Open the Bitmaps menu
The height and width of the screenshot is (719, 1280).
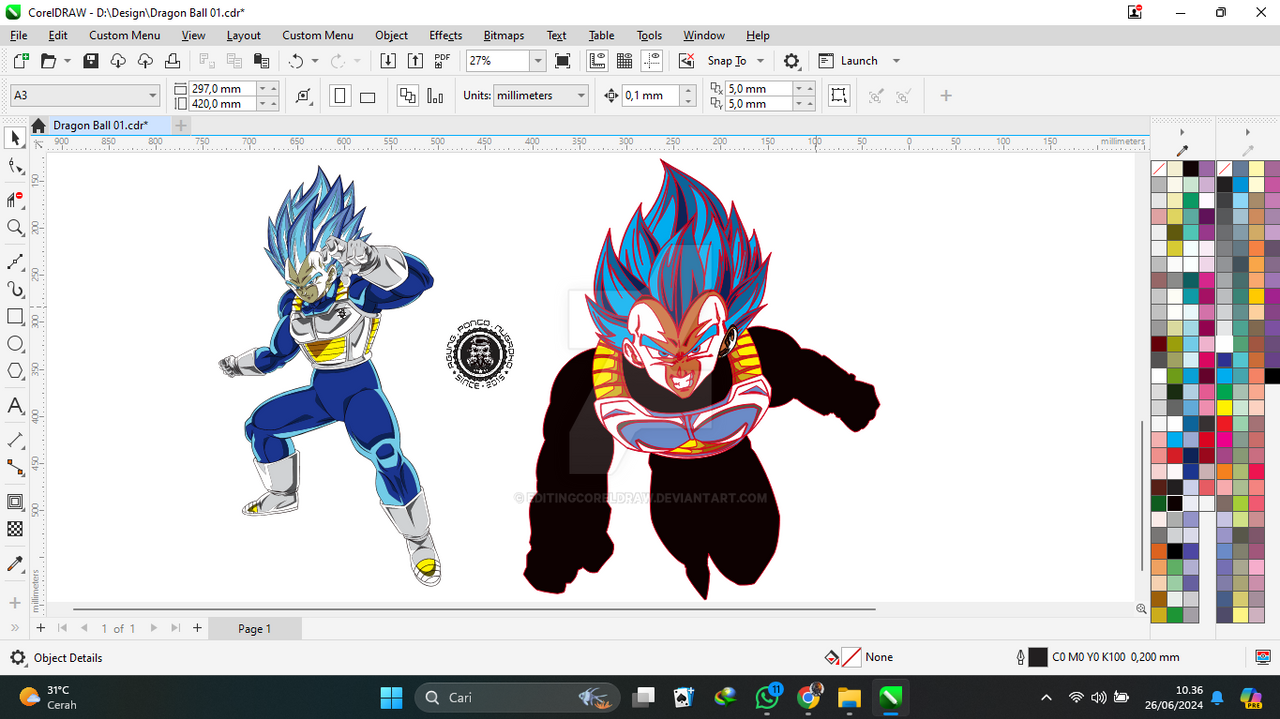(504, 35)
